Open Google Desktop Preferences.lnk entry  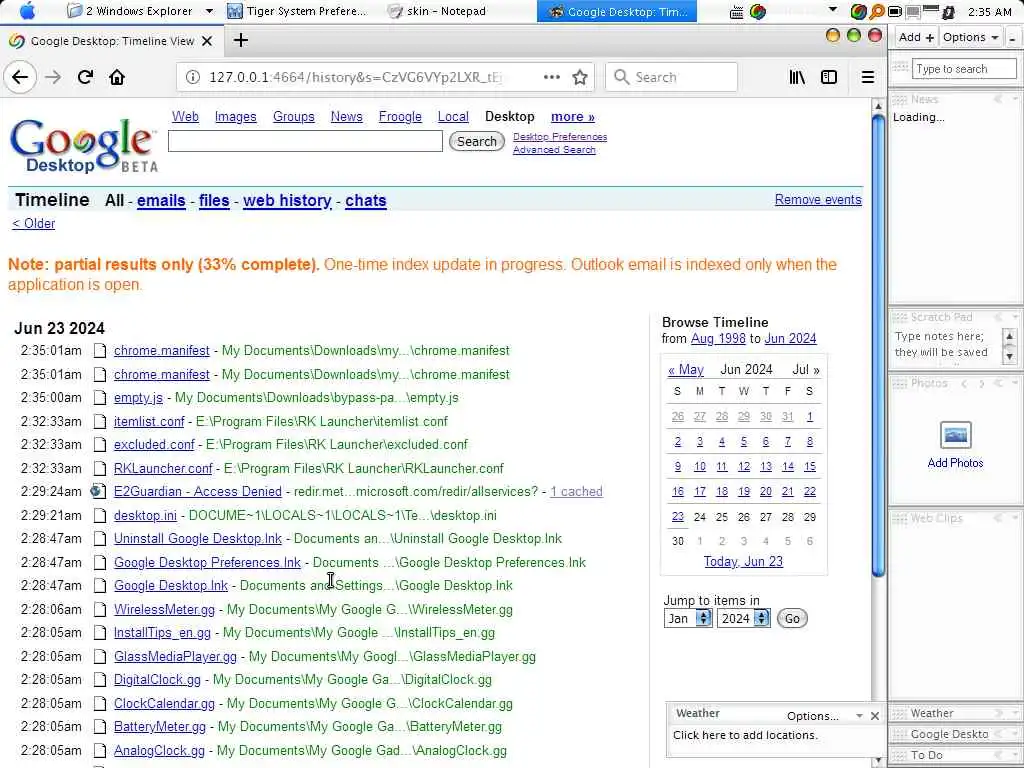208,562
